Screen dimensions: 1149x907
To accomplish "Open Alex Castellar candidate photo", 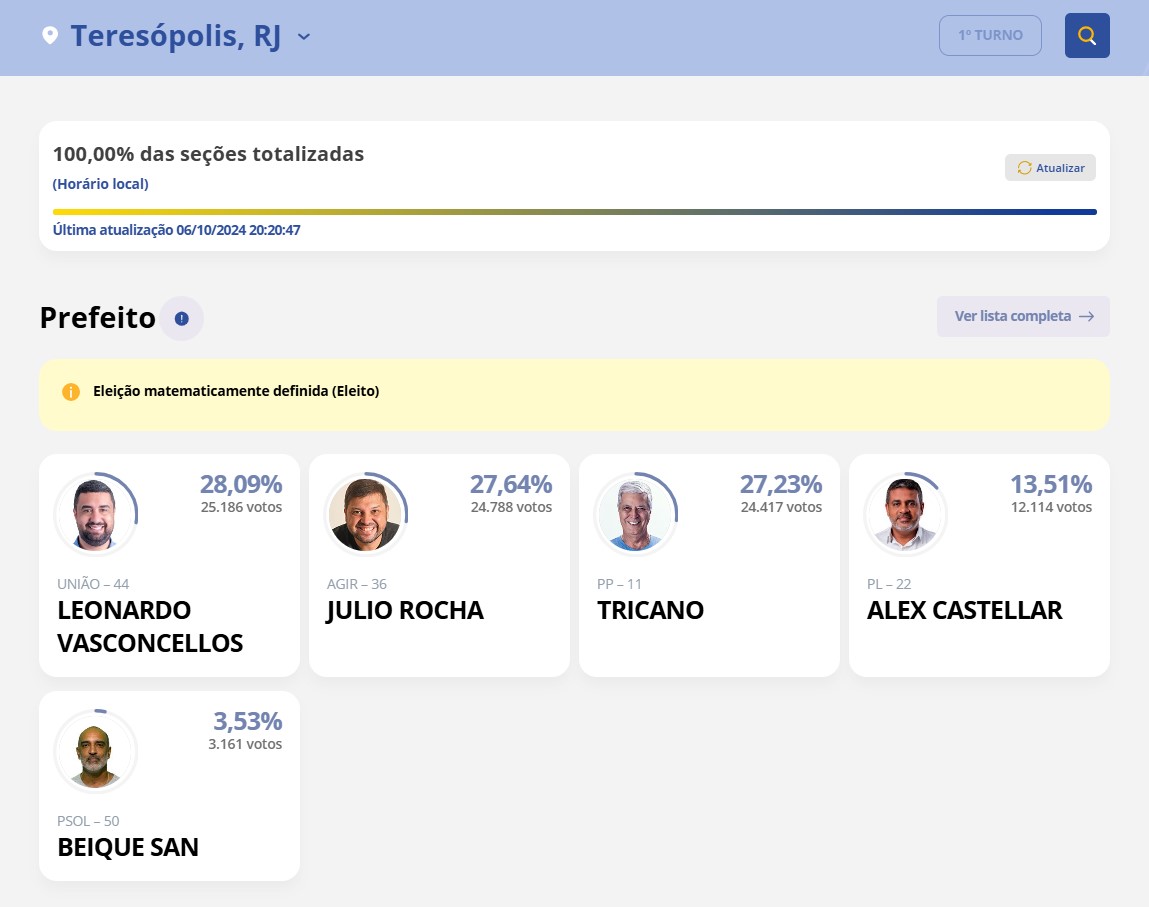I will (905, 514).
